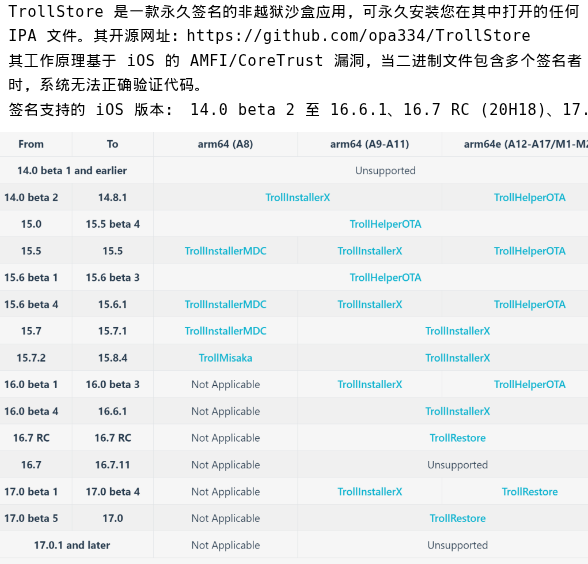Click the 'To' column header
This screenshot has width=588, height=564.
[112, 144]
